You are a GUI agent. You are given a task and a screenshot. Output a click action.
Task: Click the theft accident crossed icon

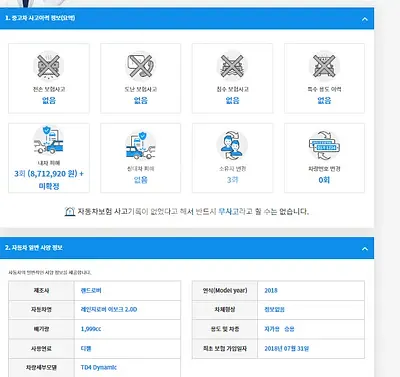pos(140,66)
